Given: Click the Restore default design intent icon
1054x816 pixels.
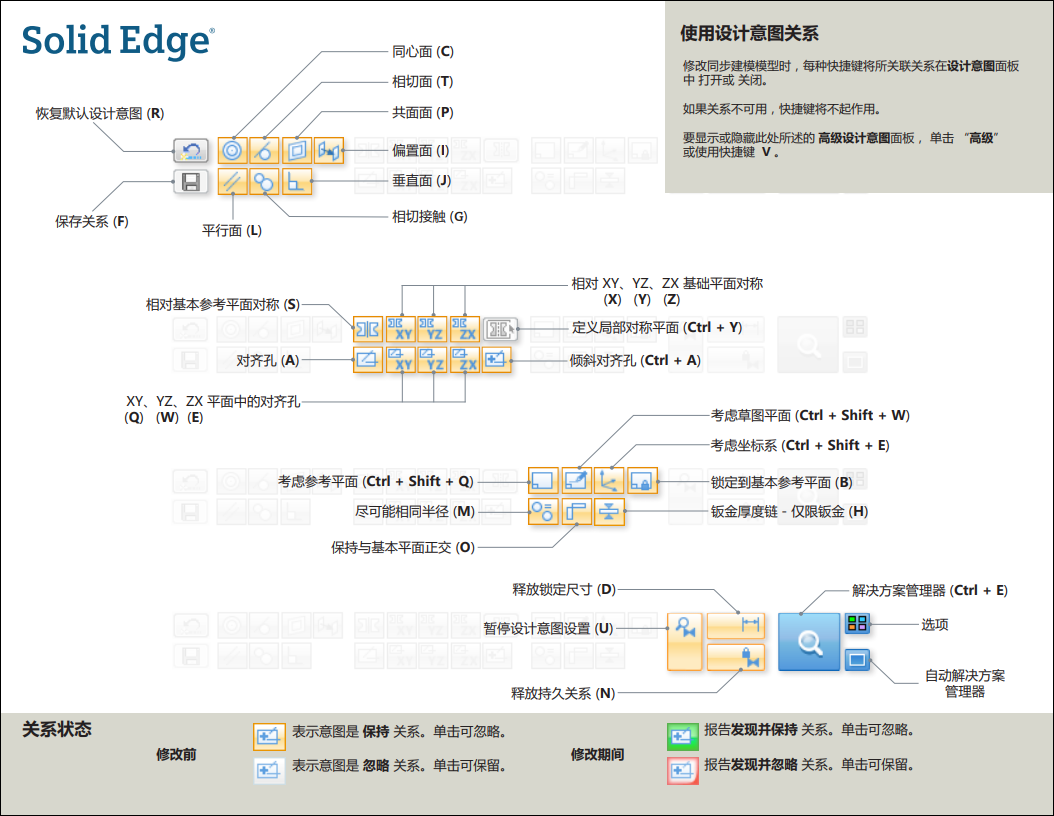Looking at the screenshot, I should [x=191, y=151].
